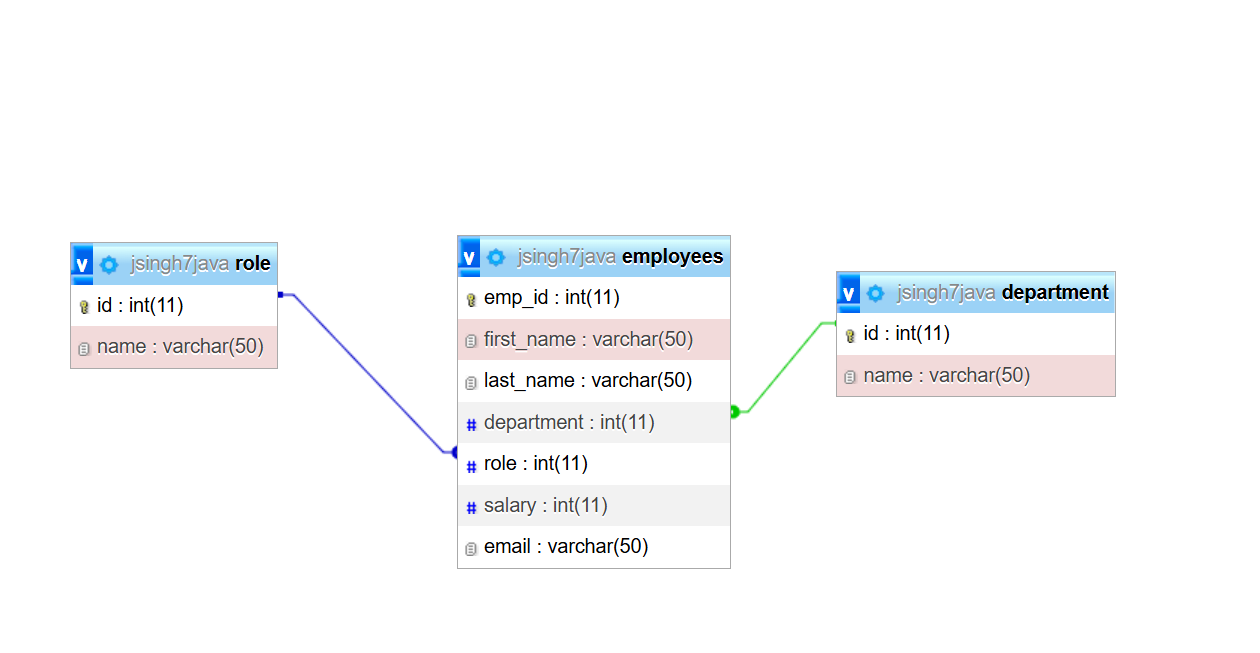Open table options gear for the role table

click(108, 264)
